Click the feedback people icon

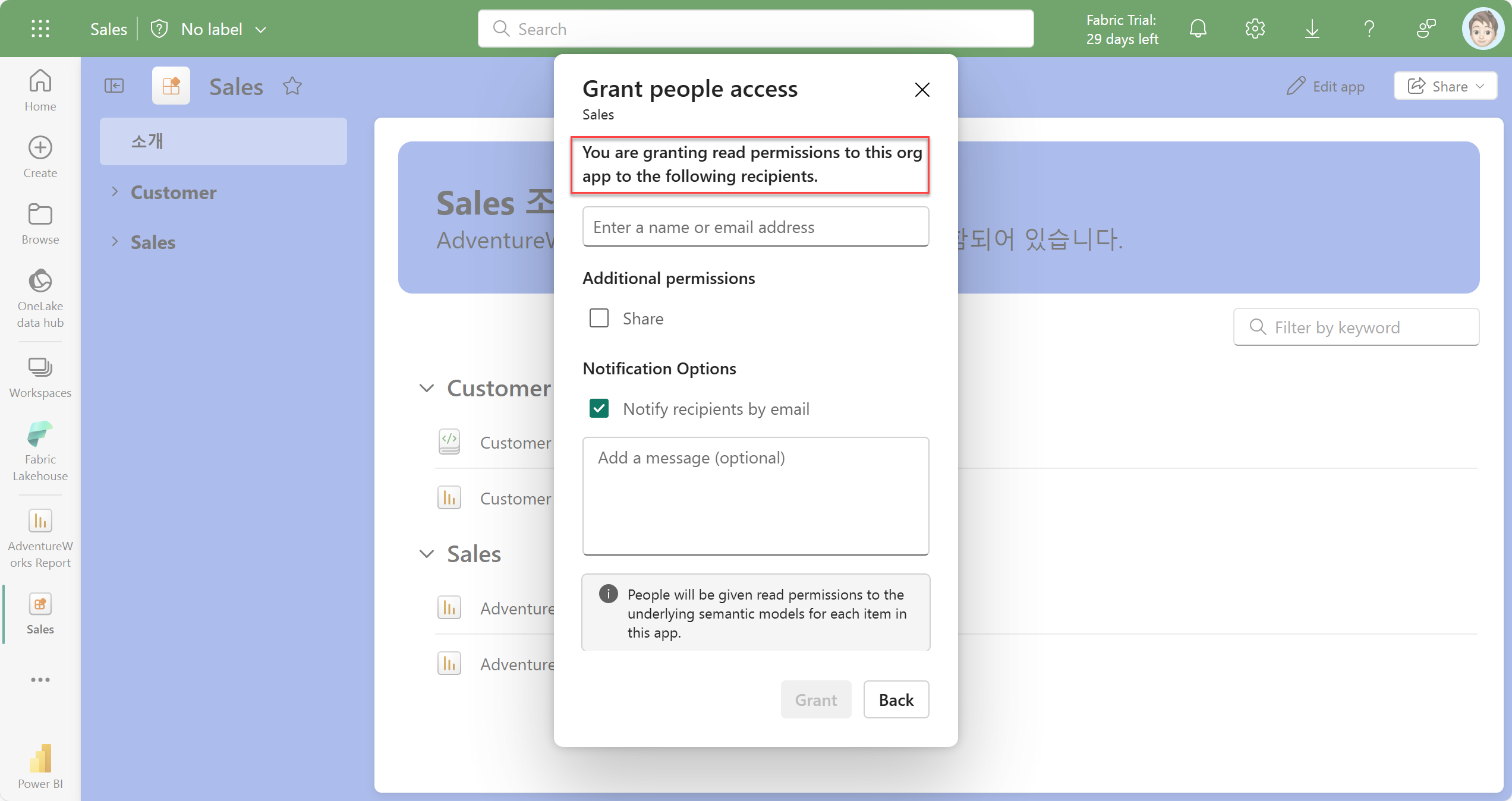point(1426,29)
